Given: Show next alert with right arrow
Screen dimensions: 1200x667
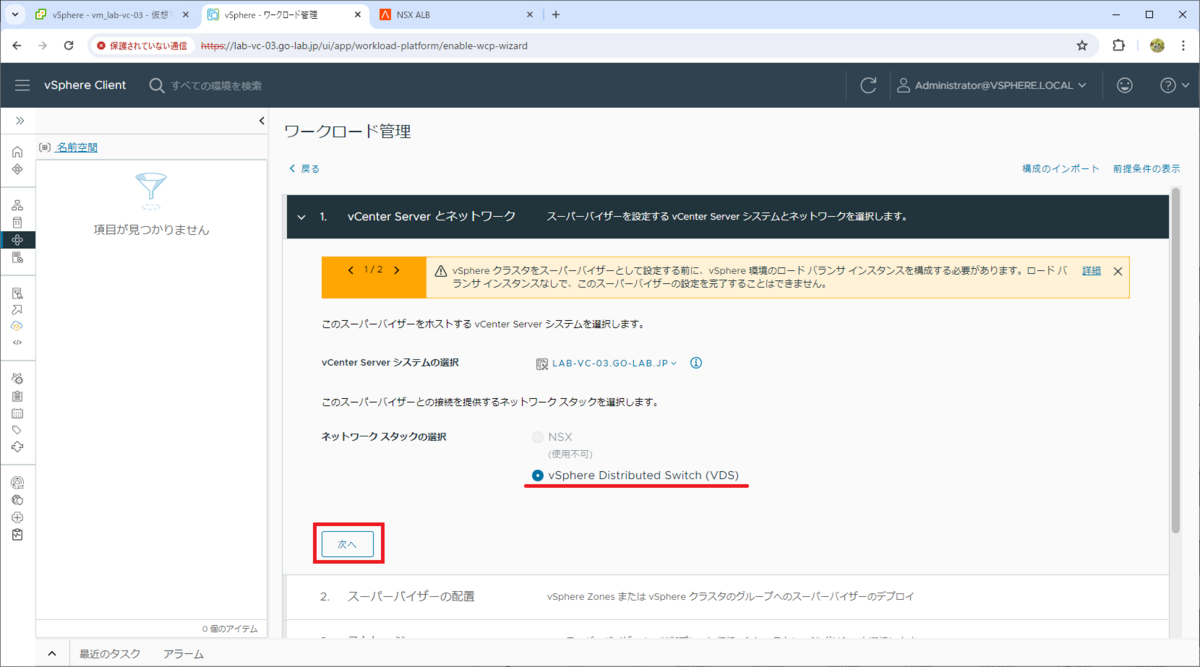Looking at the screenshot, I should (x=397, y=270).
